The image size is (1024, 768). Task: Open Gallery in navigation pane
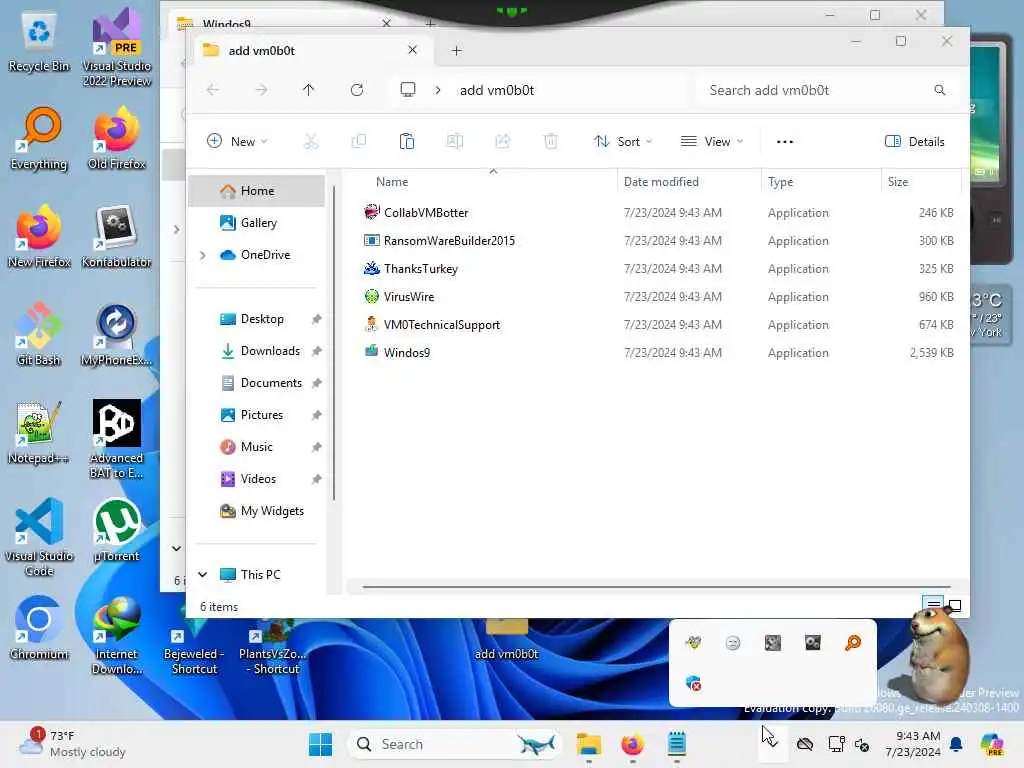257,223
